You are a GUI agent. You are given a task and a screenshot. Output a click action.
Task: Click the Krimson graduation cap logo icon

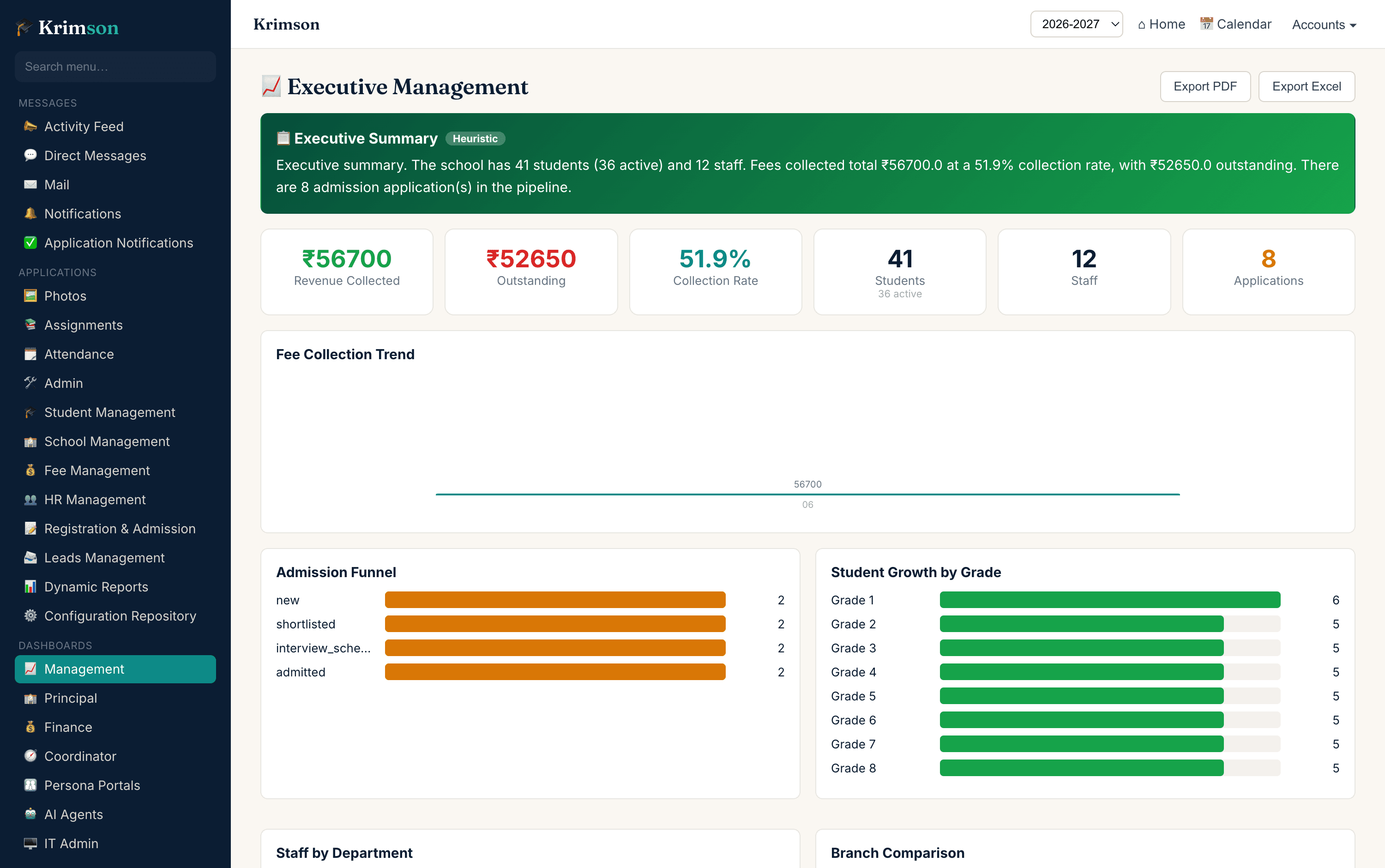24,28
